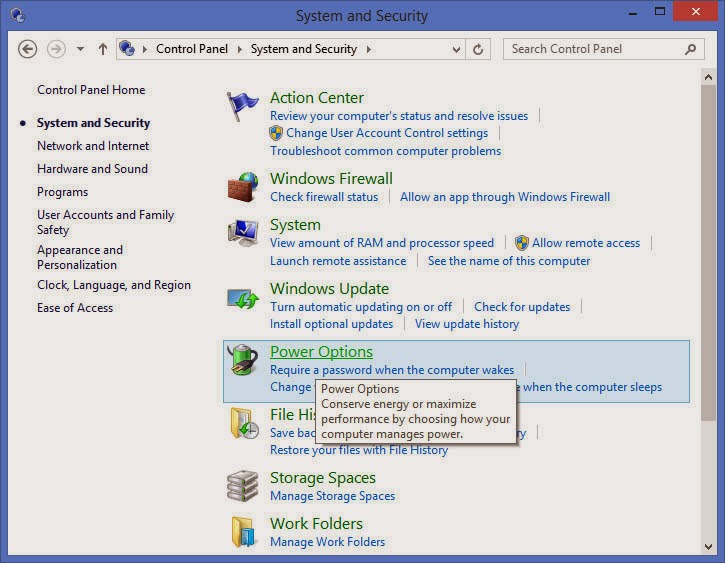Screen dimensions: 725x563
Task: Open the Work Folders icon
Action: [243, 532]
